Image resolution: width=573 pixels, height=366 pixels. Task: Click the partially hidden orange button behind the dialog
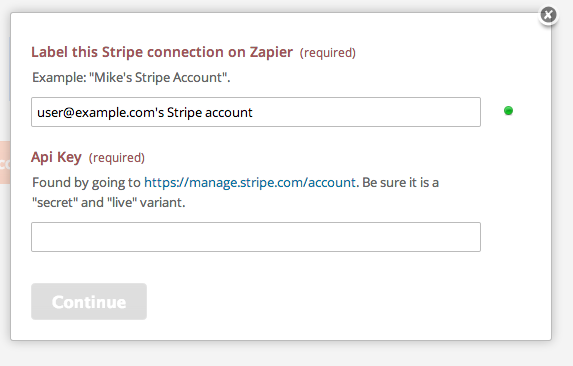5,163
